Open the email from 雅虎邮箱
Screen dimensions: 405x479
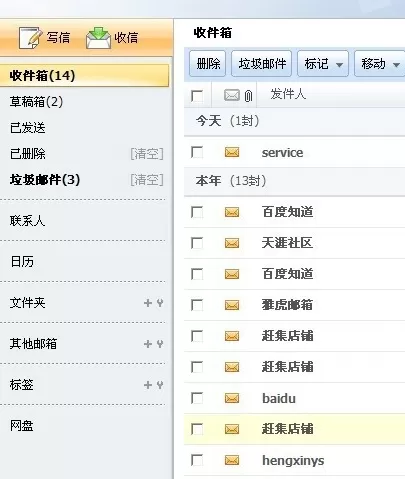pyautogui.click(x=287, y=305)
